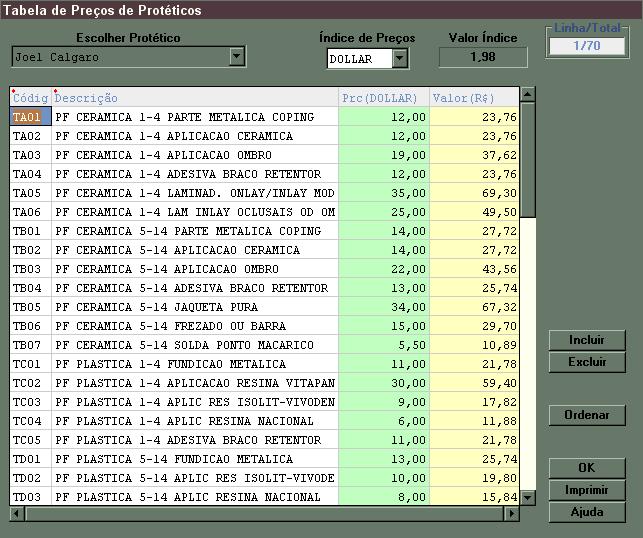
Task: Select the Joel Calgaro combo box field
Action: 128,57
